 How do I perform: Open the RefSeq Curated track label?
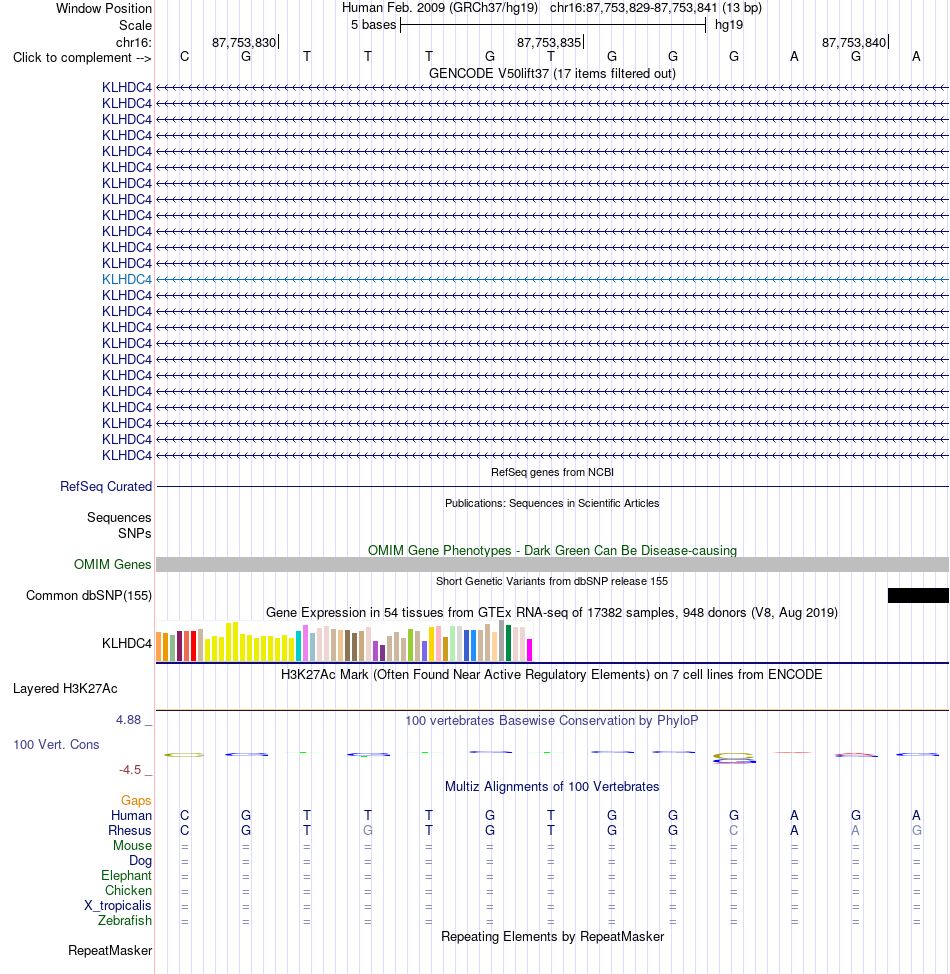(x=106, y=486)
